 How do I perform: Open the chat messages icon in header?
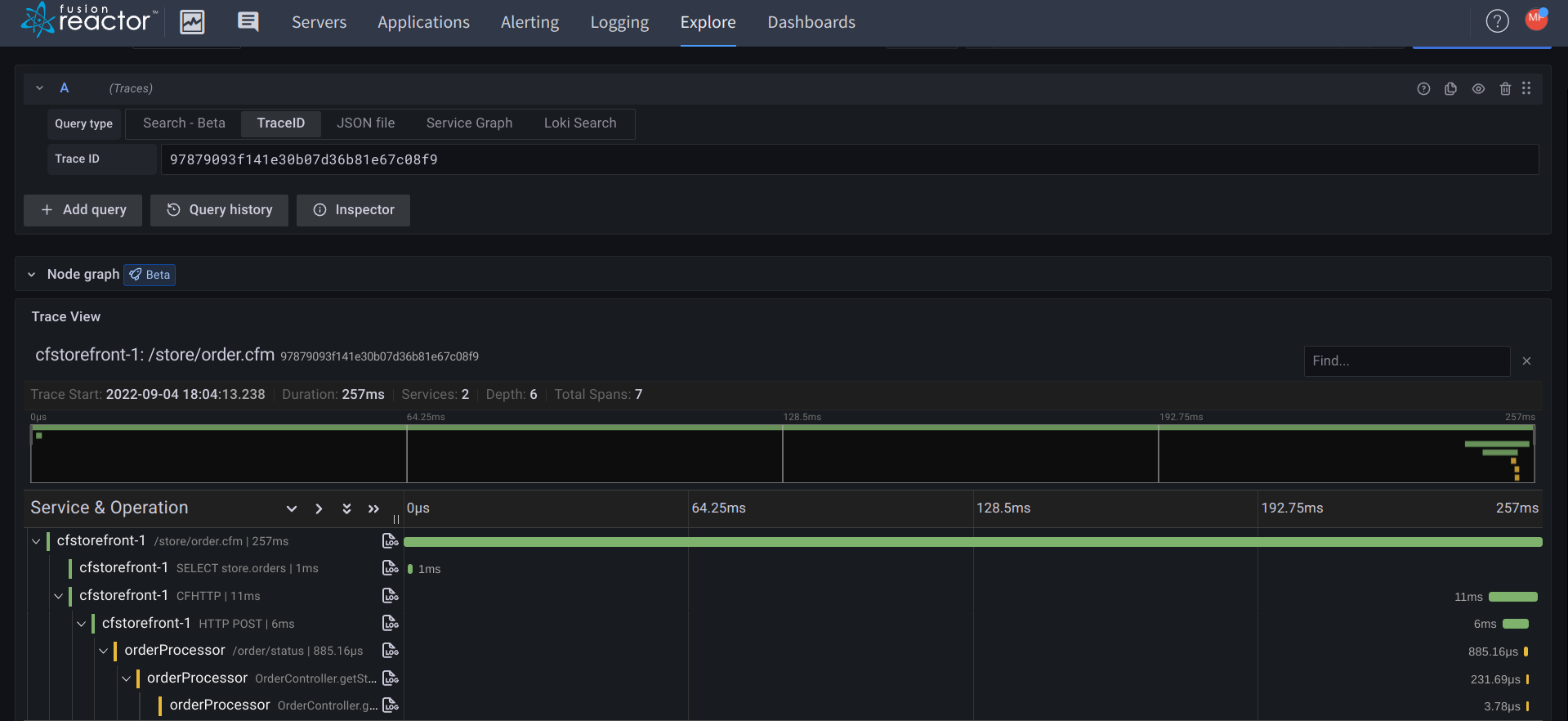(248, 22)
